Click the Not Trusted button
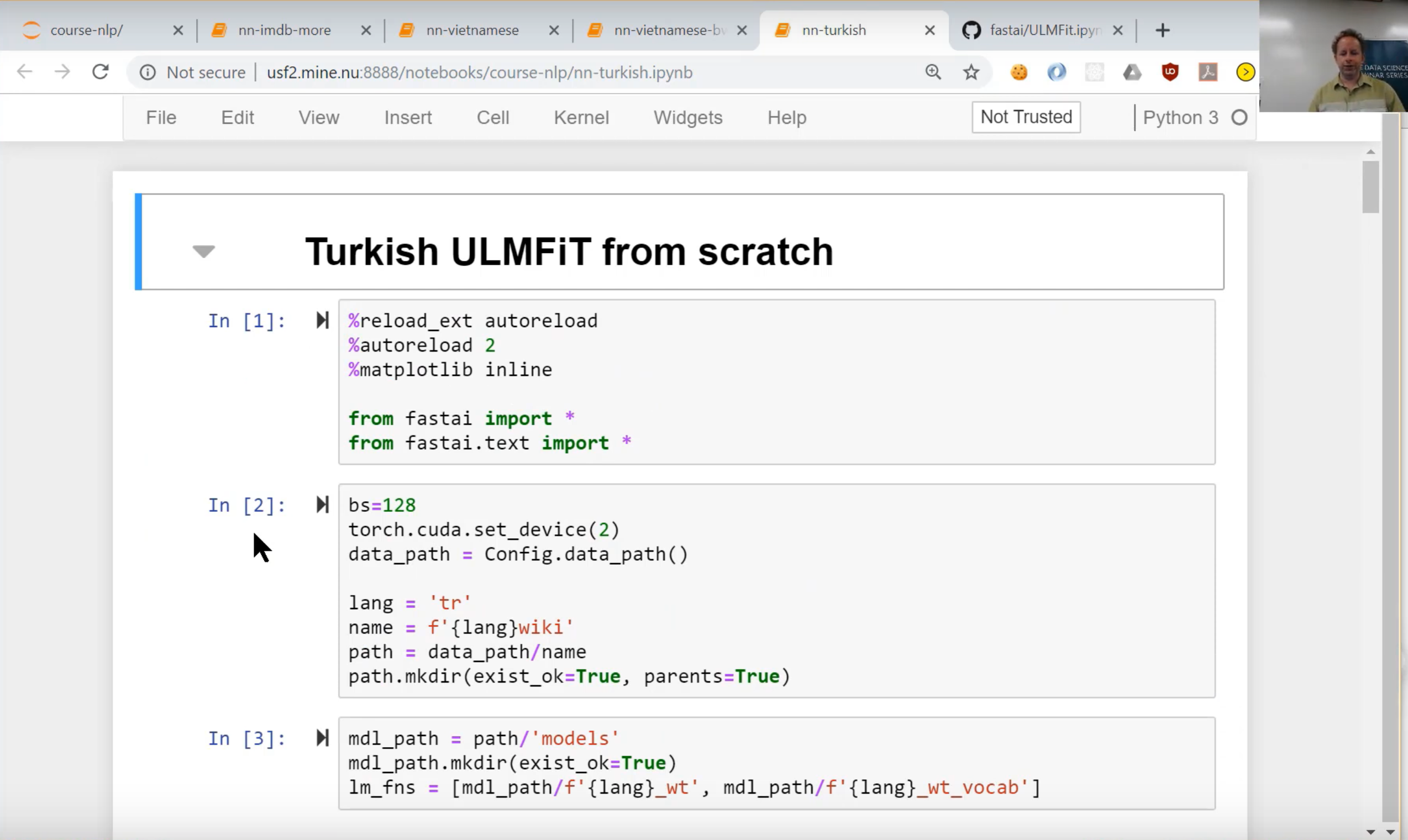Screen dimensions: 1408x840 1026,117
